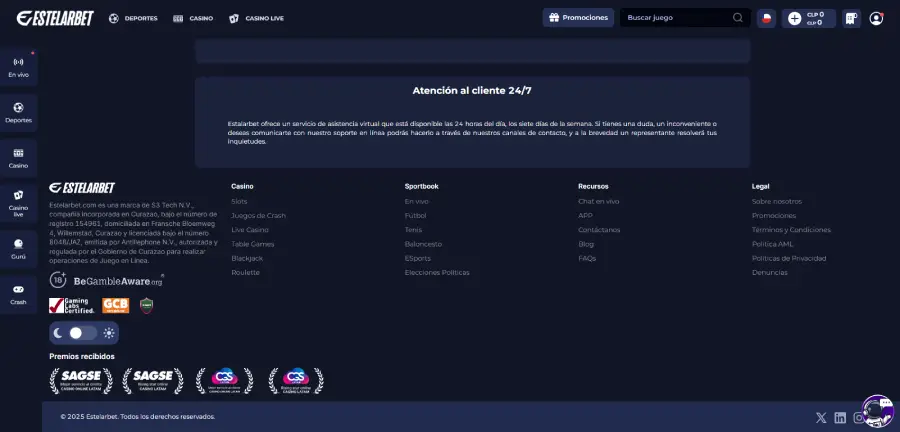Viewport: 900px width, 432px height.
Task: Click the Promociones button
Action: coord(578,18)
